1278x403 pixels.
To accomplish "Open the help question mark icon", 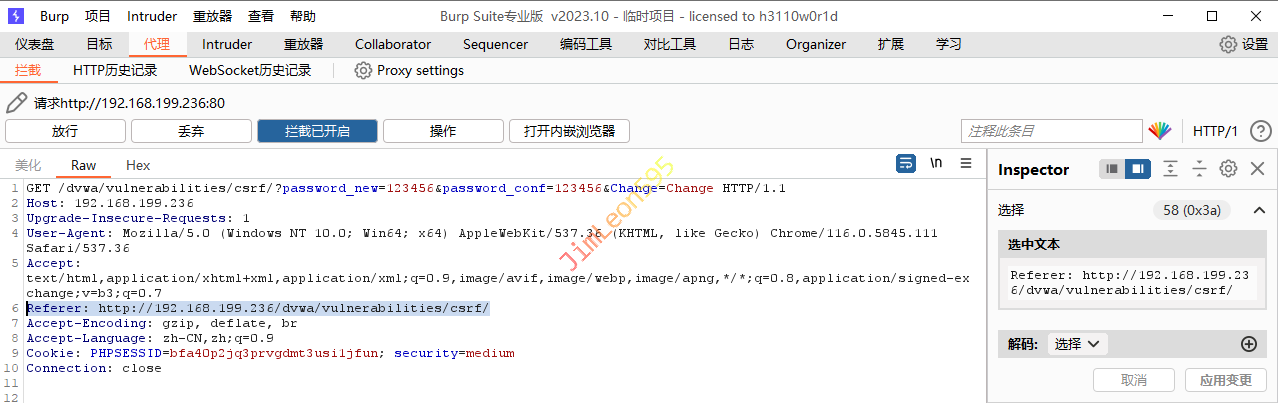I will [1260, 131].
